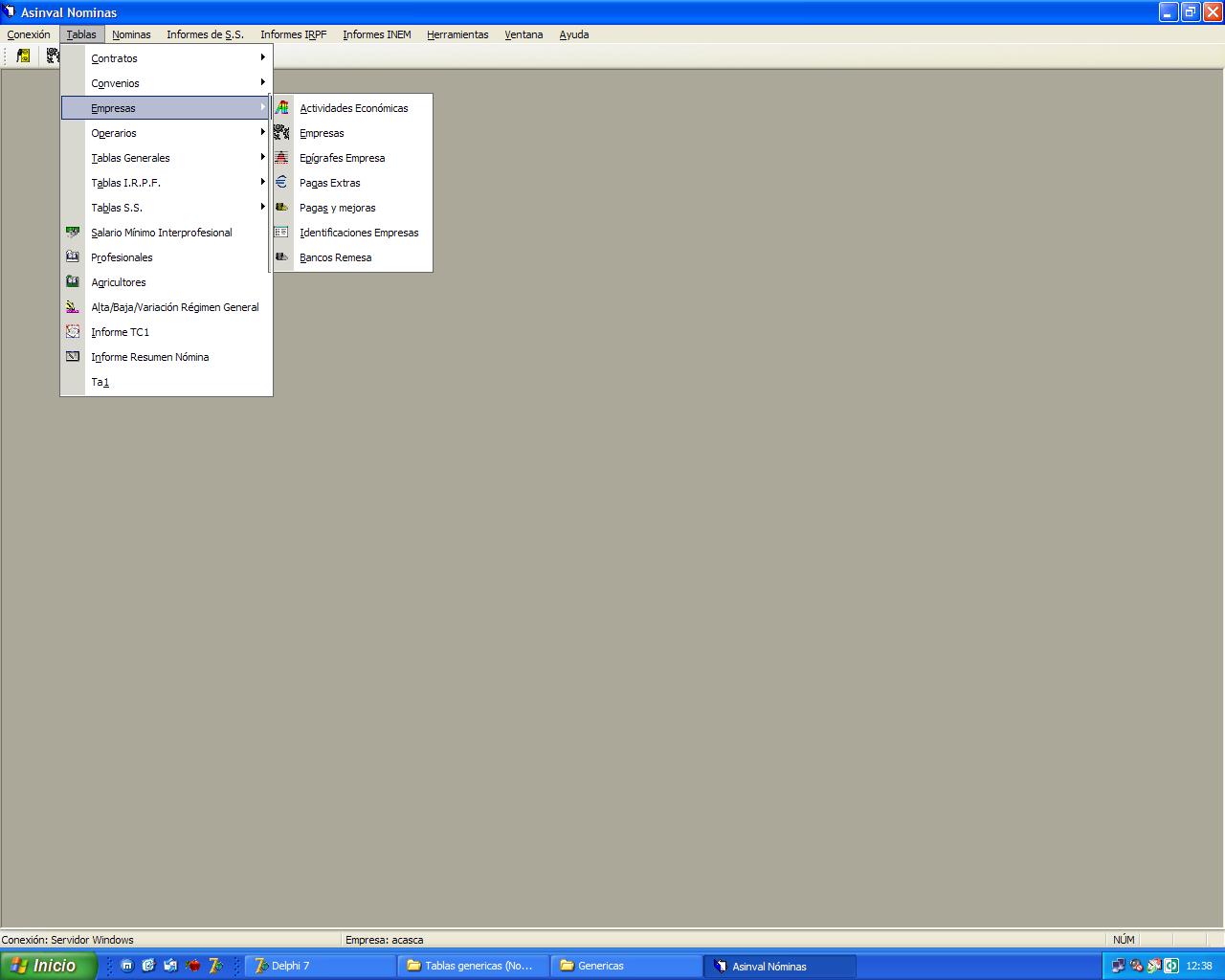This screenshot has width=1225, height=980.
Task: Click the Bancos Remesa icon
Action: coord(281,257)
